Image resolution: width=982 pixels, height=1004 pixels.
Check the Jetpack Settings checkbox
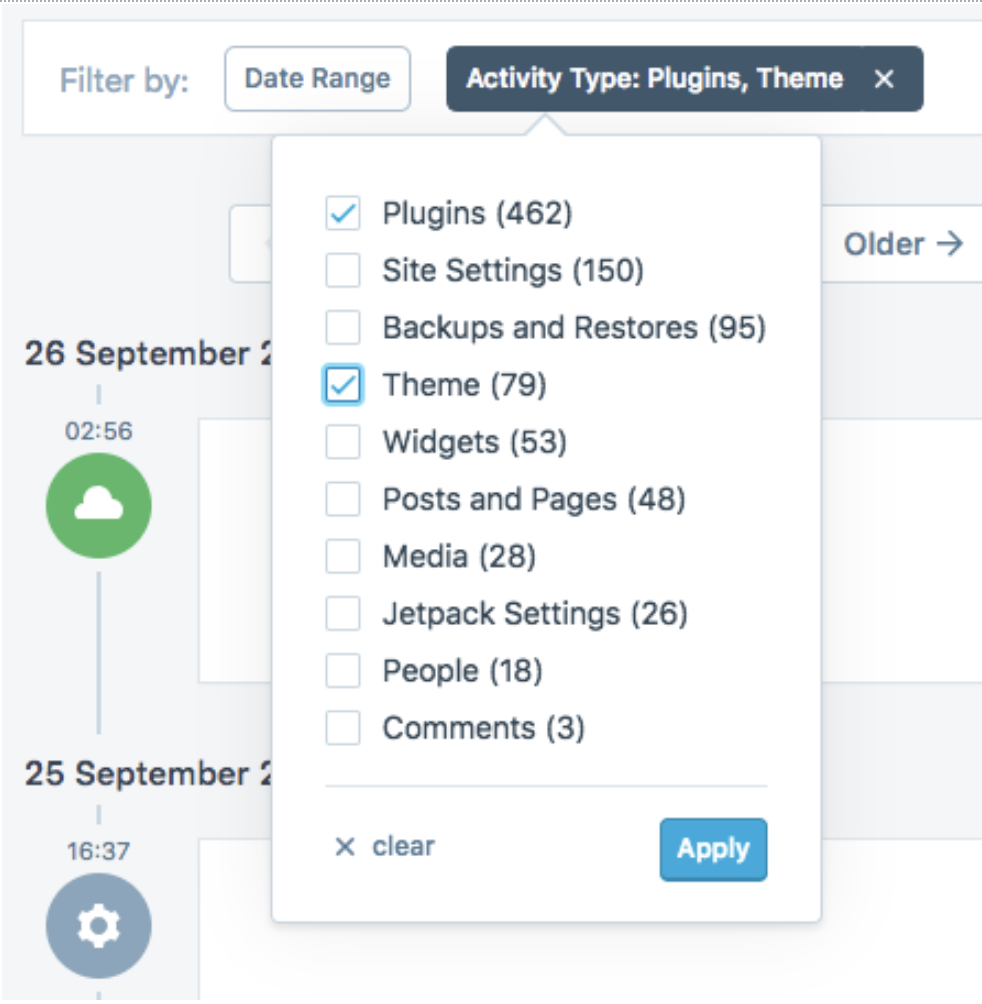(343, 613)
